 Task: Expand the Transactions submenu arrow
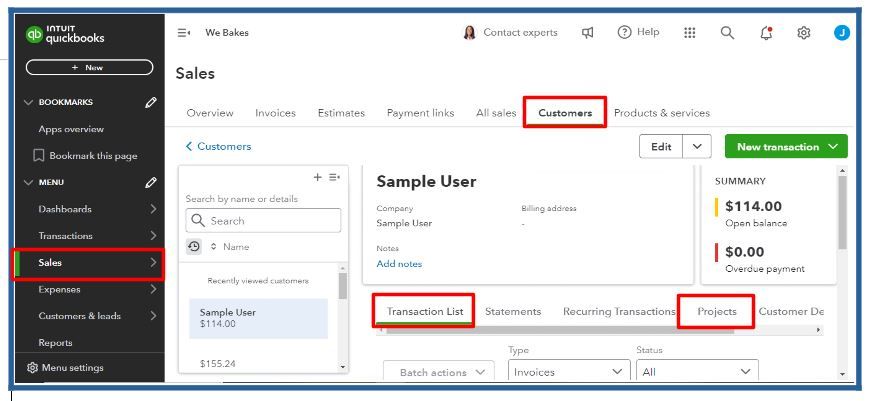point(153,236)
